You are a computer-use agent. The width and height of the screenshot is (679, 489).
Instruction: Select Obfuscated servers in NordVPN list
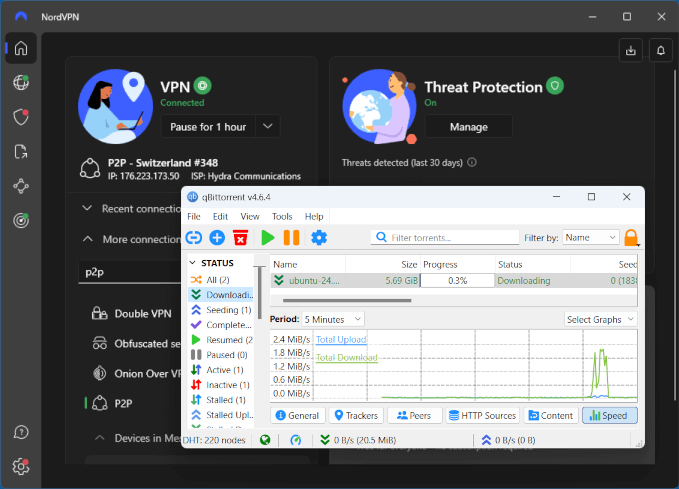click(136, 343)
